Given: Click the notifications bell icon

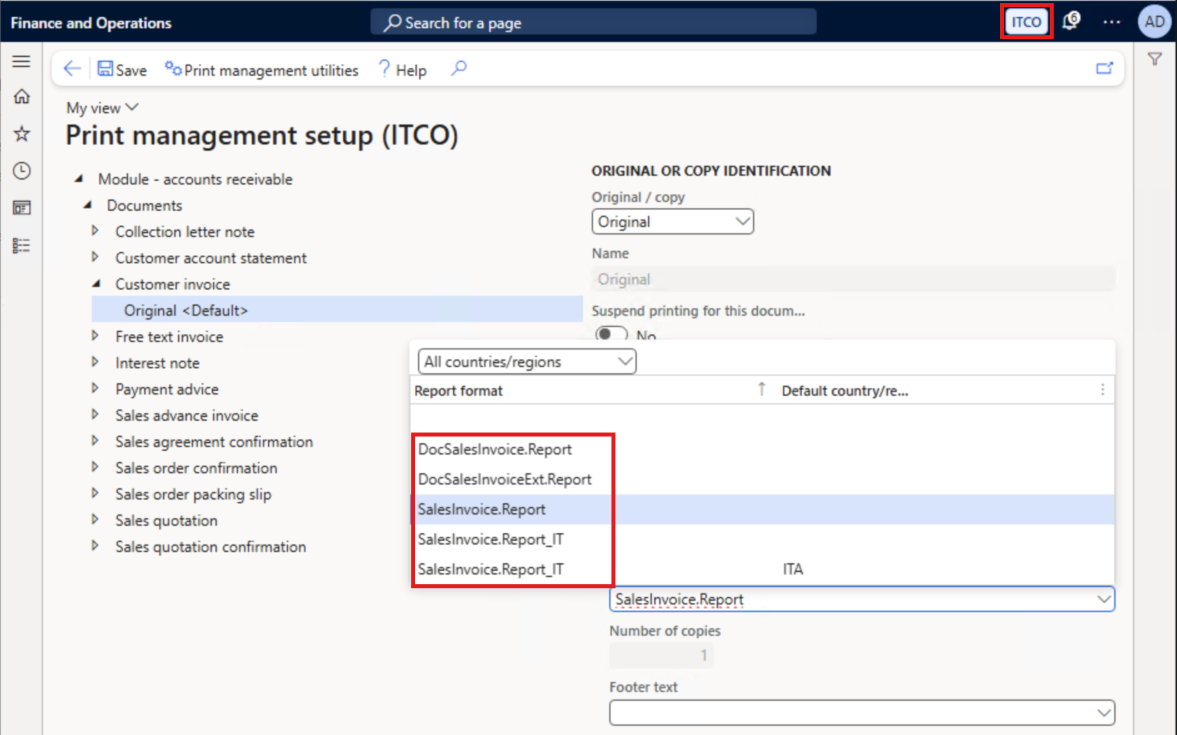Looking at the screenshot, I should pos(1070,22).
